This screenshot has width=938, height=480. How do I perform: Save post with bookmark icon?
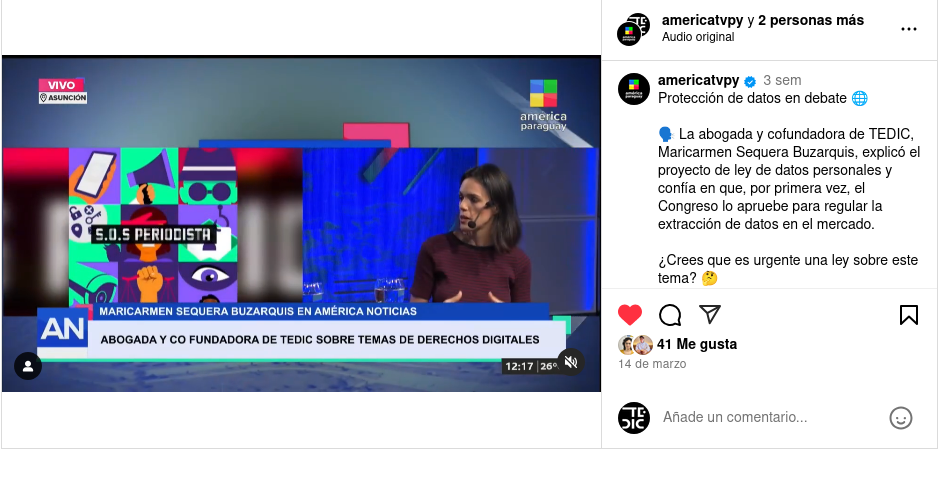tap(909, 315)
